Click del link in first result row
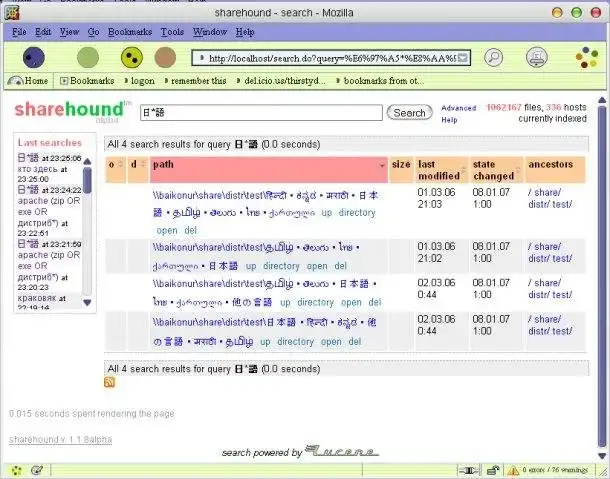Viewport: 610px width, 479px height. (190, 231)
